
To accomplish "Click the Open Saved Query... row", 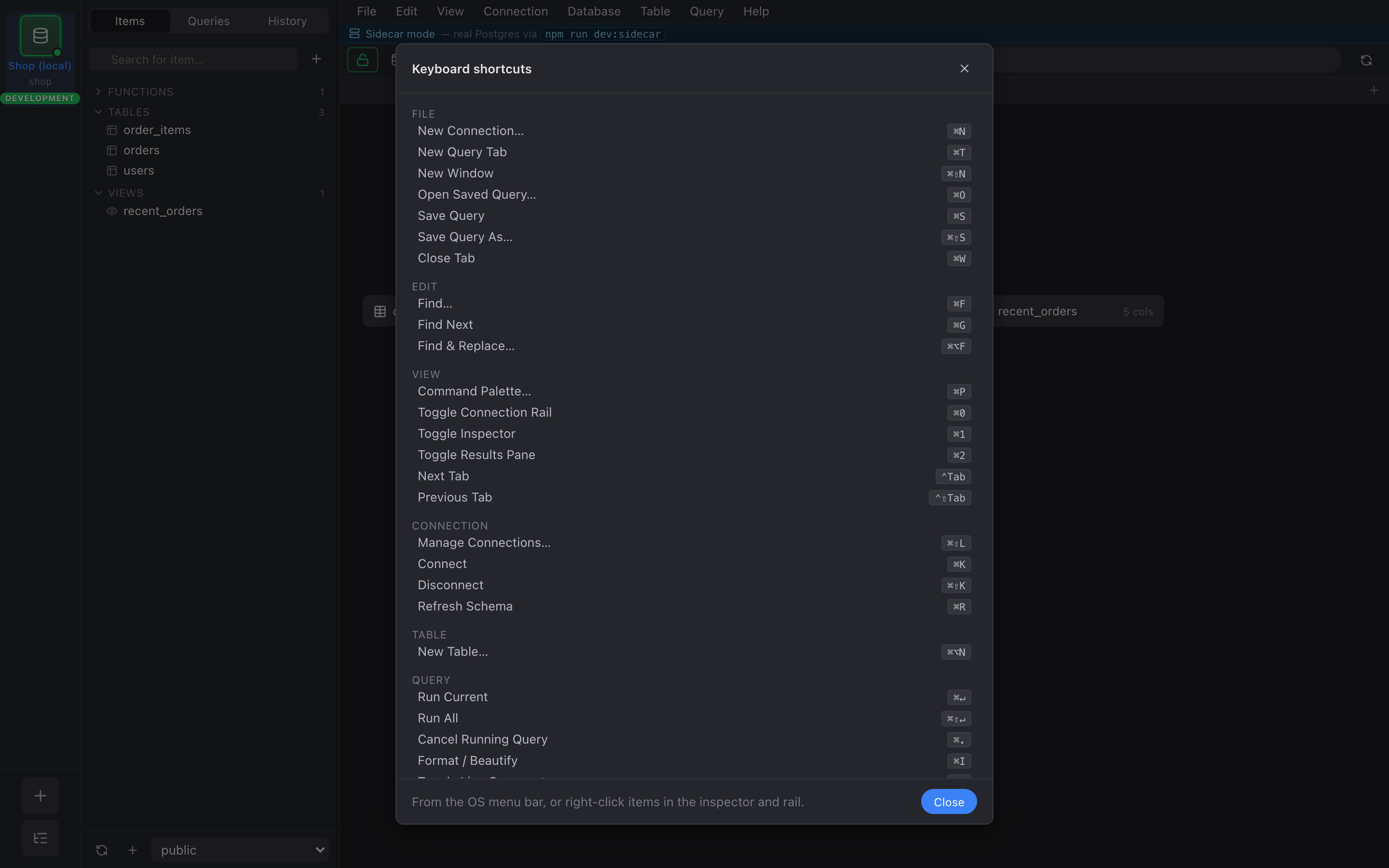I will coord(694,195).
